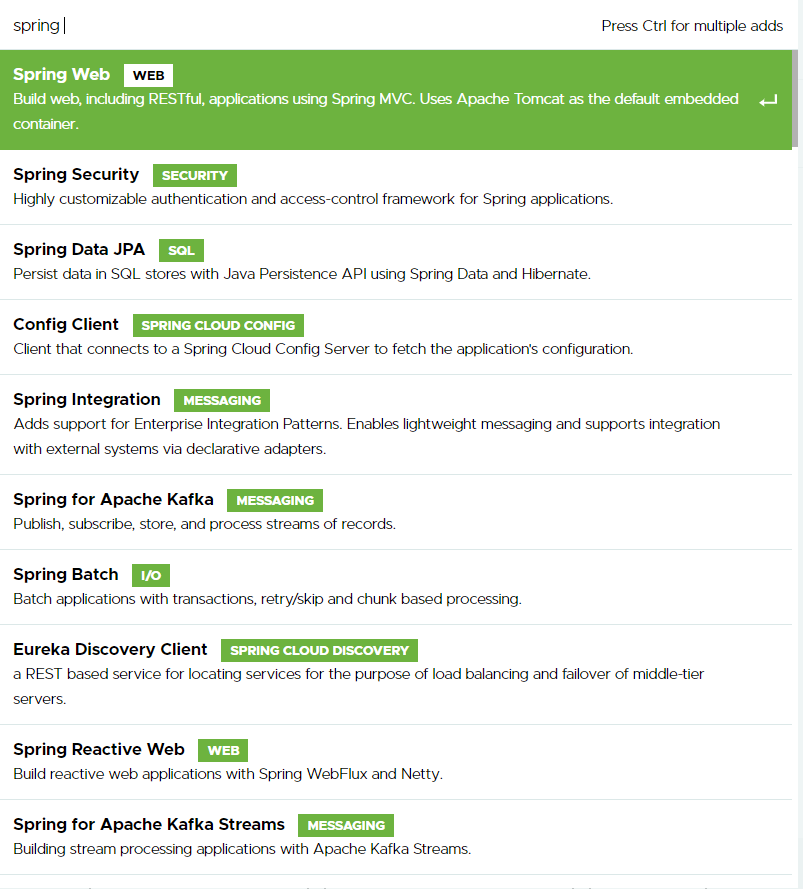Select the Spring Reactive Web dependency
Viewport: 803px width, 889px height.
point(396,762)
